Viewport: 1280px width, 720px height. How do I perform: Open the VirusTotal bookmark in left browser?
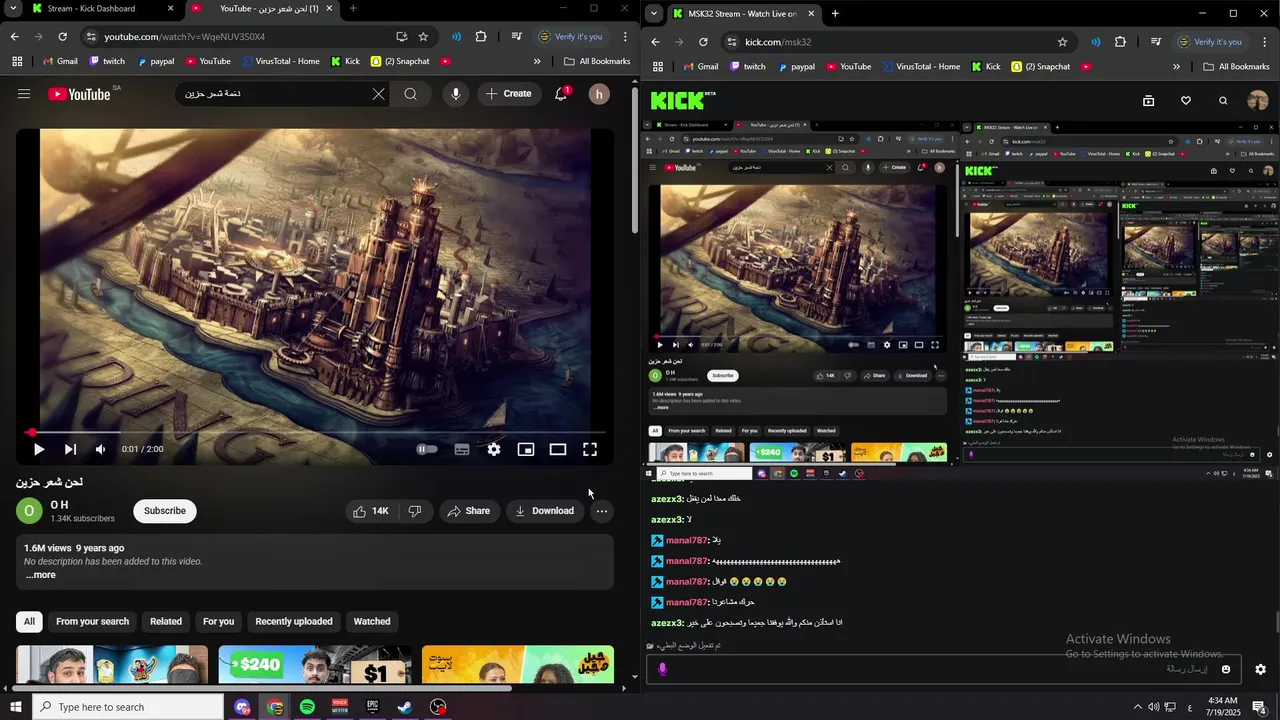[x=279, y=61]
